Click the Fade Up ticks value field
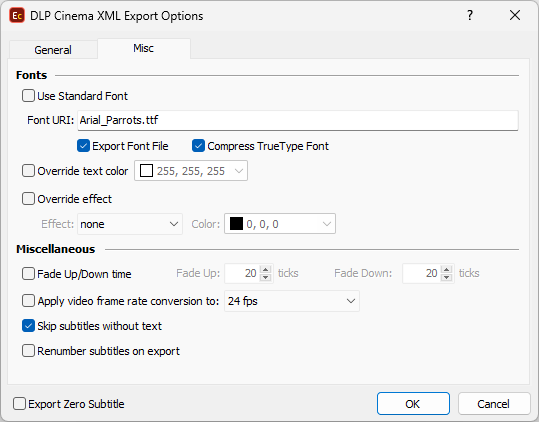 (x=242, y=274)
